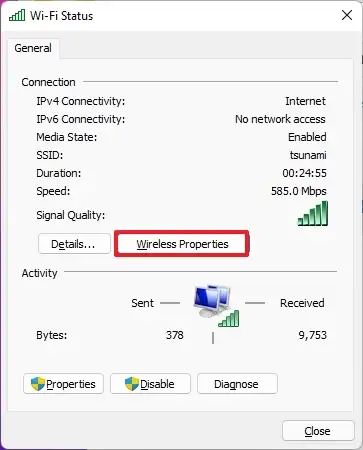Click the IPv6 No network access value
The image size is (363, 450).
(280, 119)
